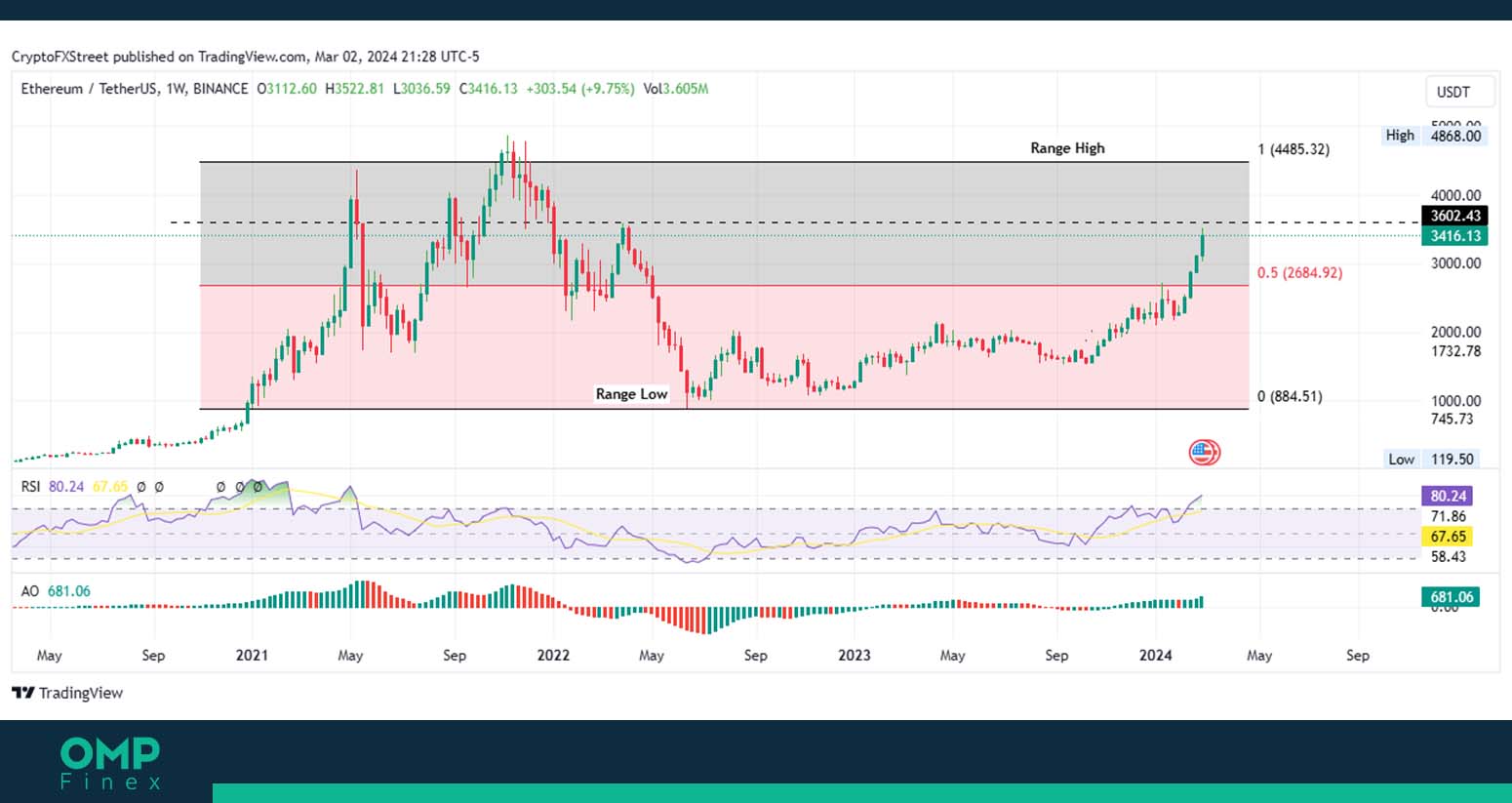Click the yellow 67.65 RSI axis tag

[1448, 537]
